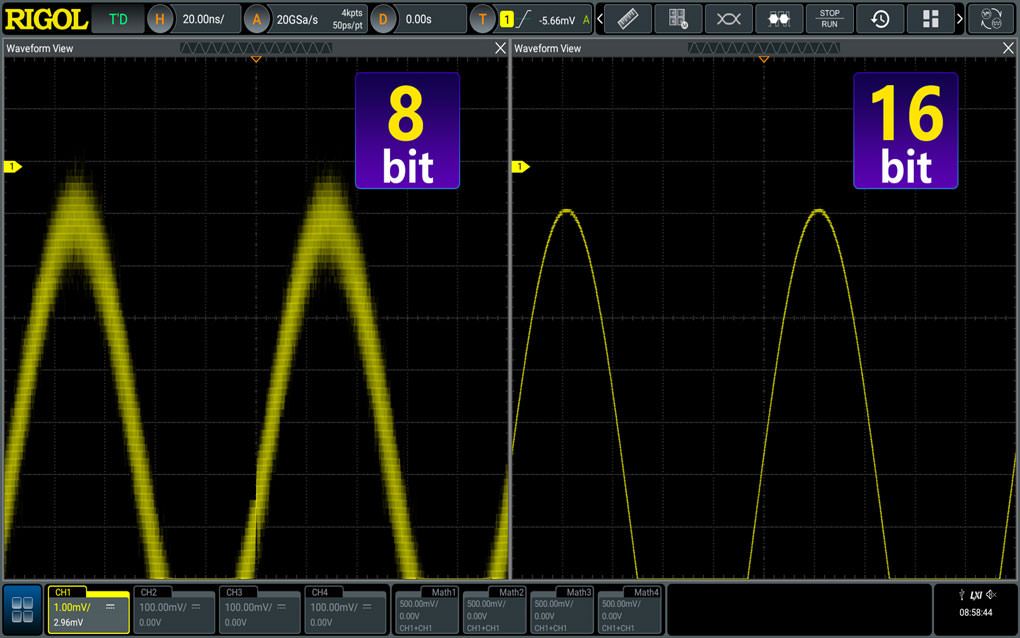Click the circular waveform icon at top right

[x=992, y=19]
